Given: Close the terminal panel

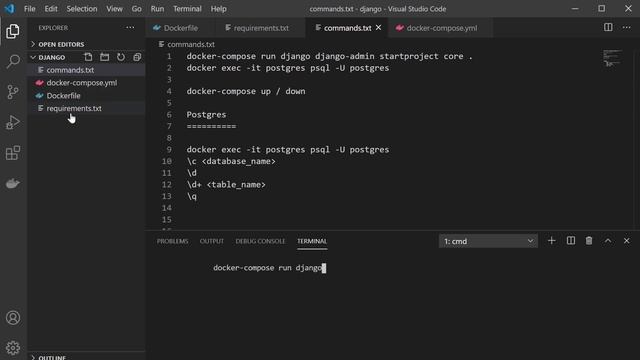Looking at the screenshot, I should coord(627,241).
